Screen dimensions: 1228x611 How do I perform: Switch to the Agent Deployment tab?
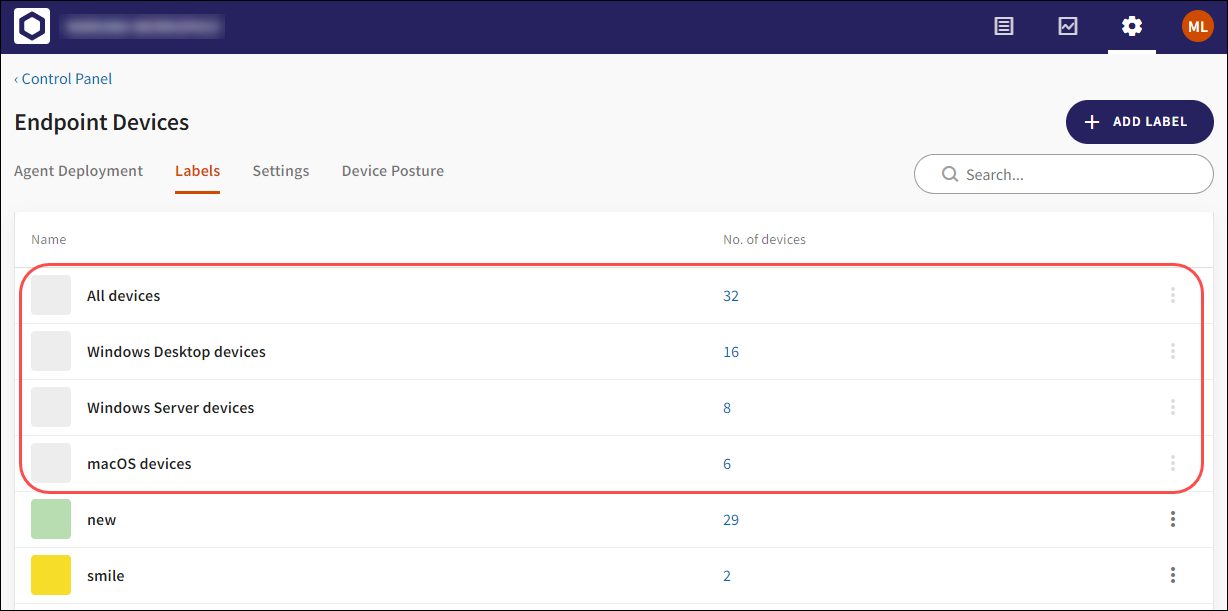click(79, 171)
